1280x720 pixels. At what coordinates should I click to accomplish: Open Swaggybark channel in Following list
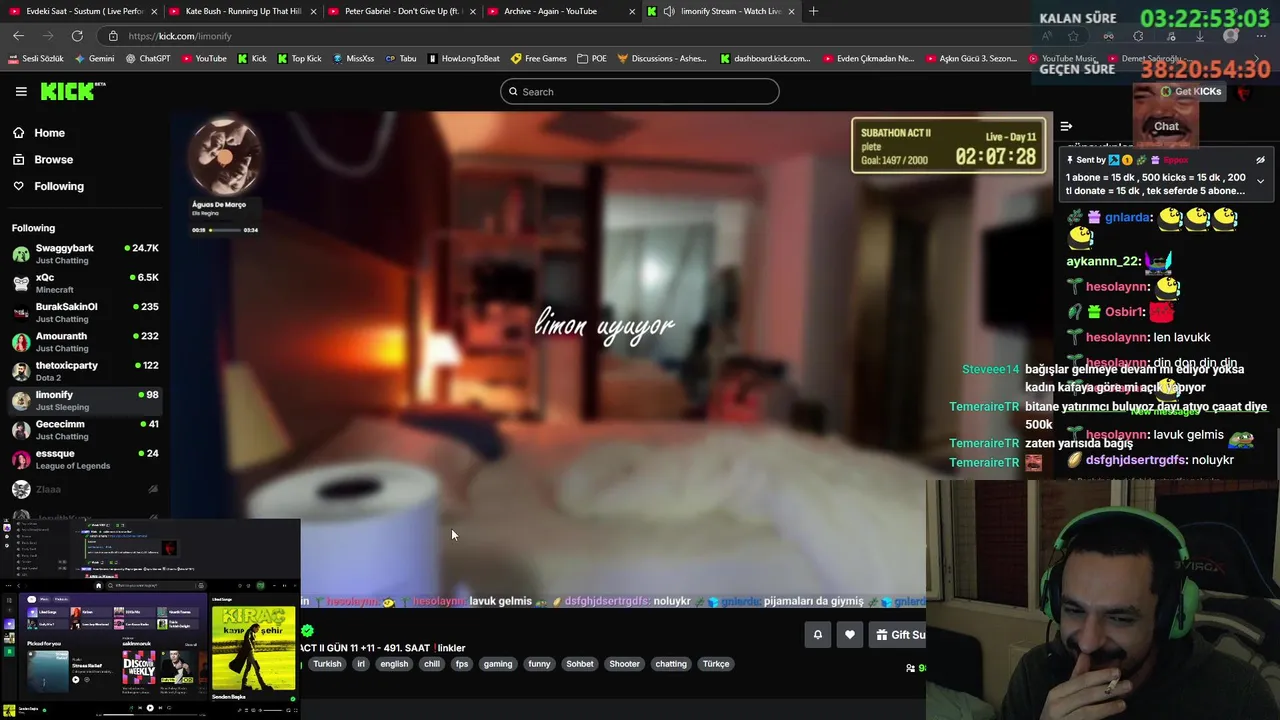(85, 254)
